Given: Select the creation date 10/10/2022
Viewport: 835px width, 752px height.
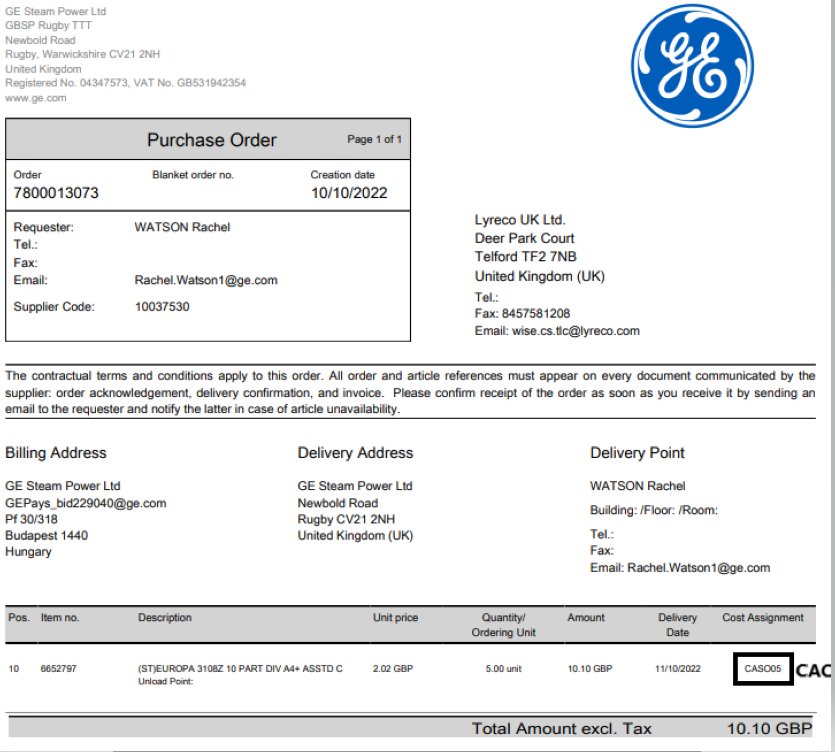Looking at the screenshot, I should click(348, 193).
